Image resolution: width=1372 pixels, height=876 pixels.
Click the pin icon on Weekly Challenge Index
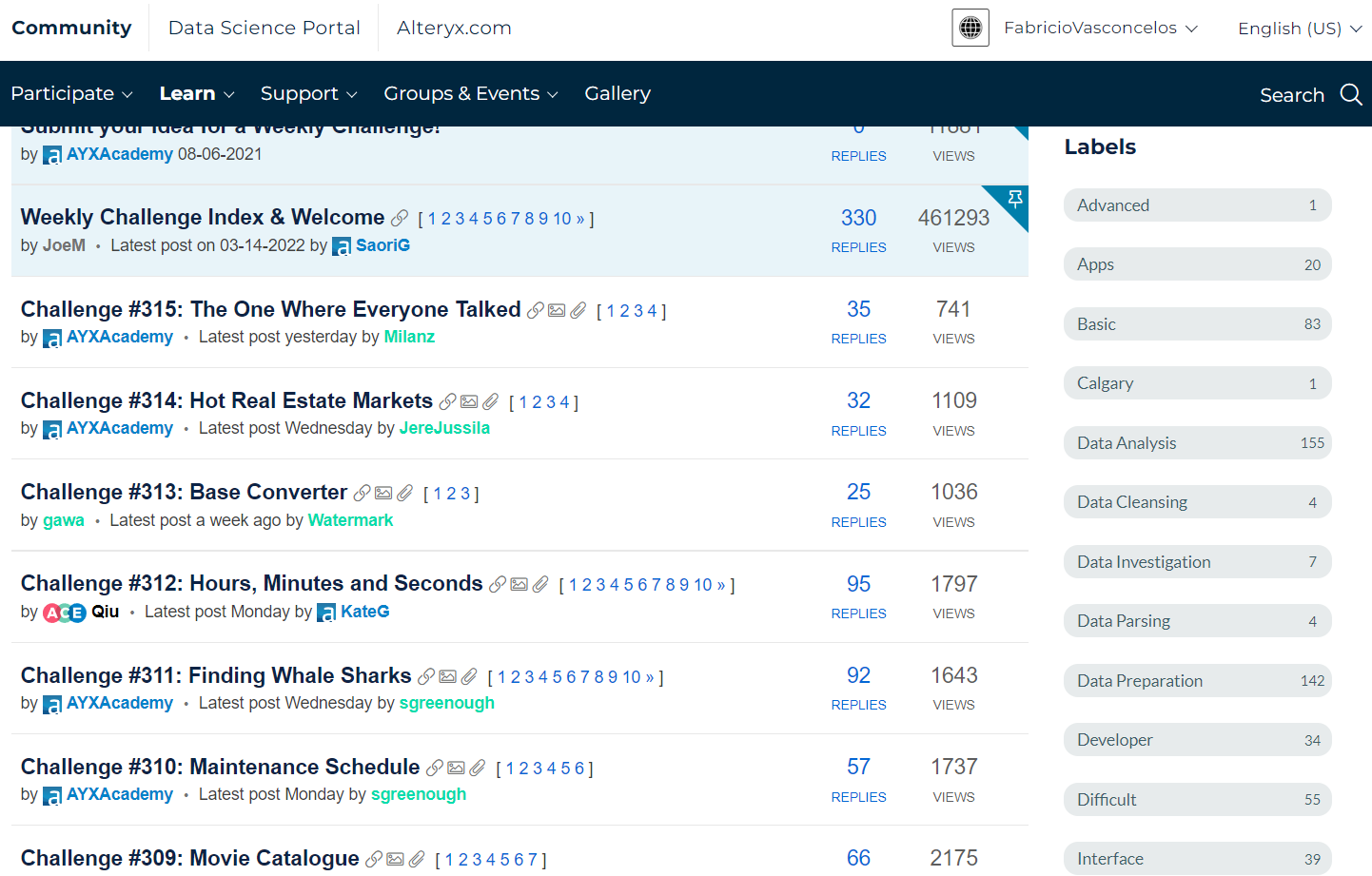tap(1015, 199)
